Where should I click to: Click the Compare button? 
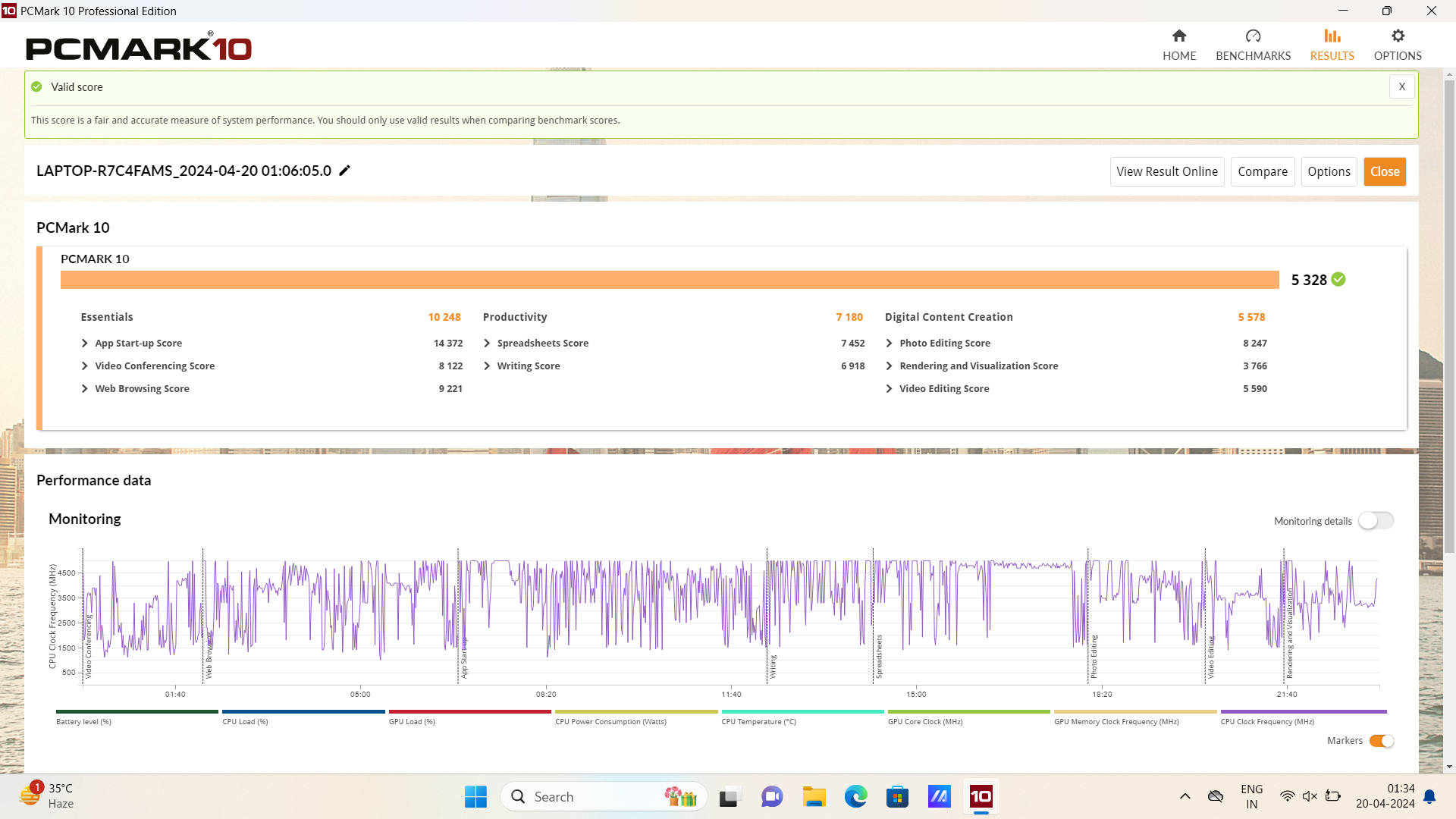(x=1262, y=171)
